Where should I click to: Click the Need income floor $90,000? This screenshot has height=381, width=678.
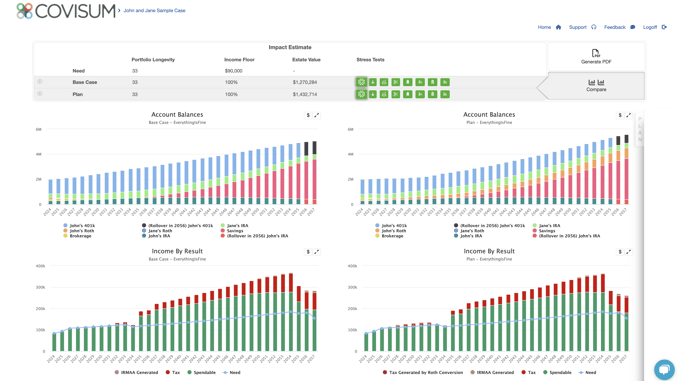(233, 71)
